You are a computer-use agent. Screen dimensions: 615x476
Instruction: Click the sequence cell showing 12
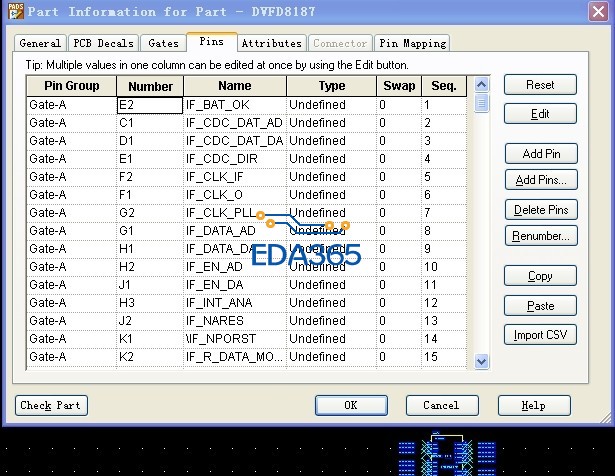[x=444, y=303]
